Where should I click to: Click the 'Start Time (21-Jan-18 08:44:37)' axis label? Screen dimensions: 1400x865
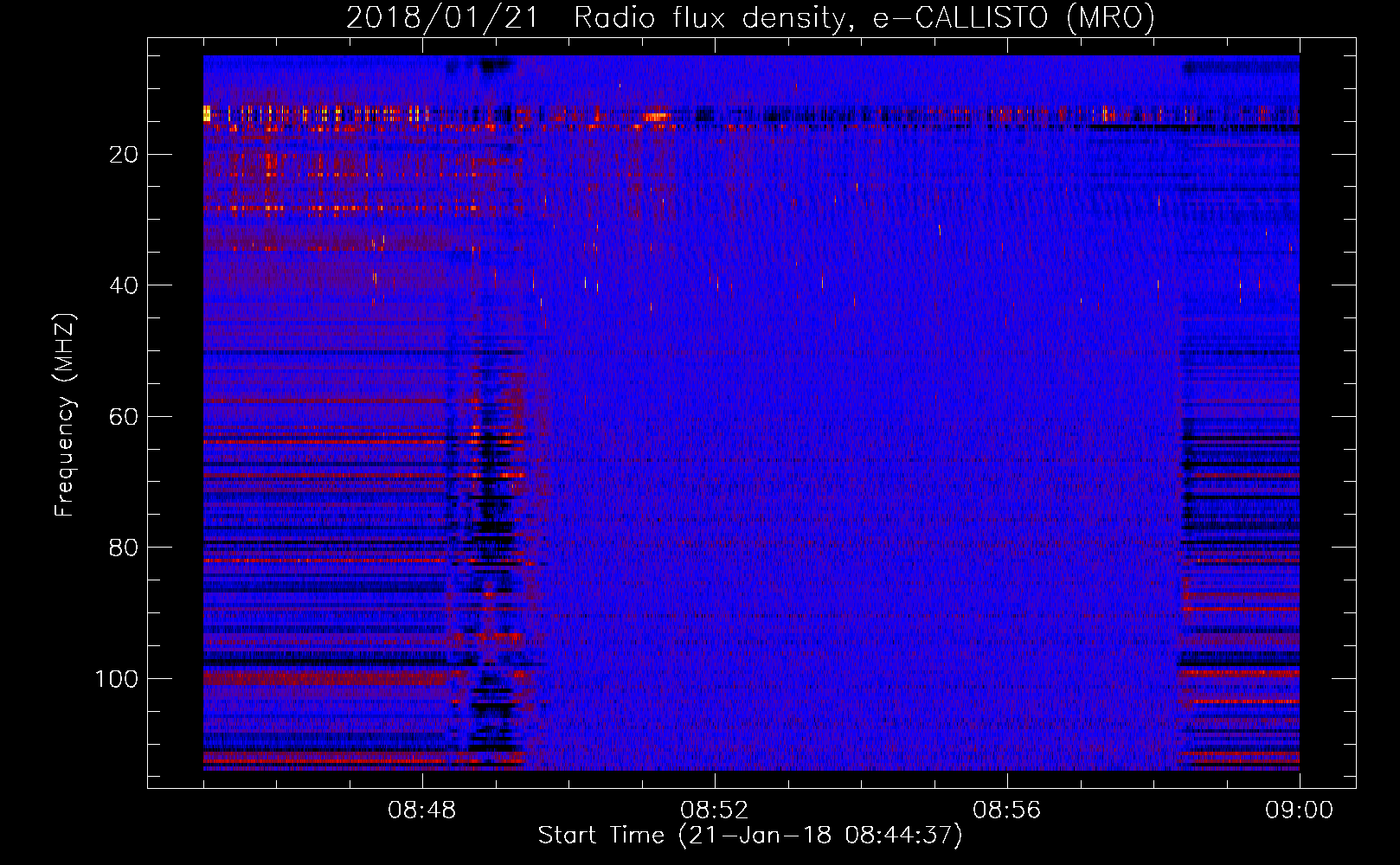[x=750, y=836]
